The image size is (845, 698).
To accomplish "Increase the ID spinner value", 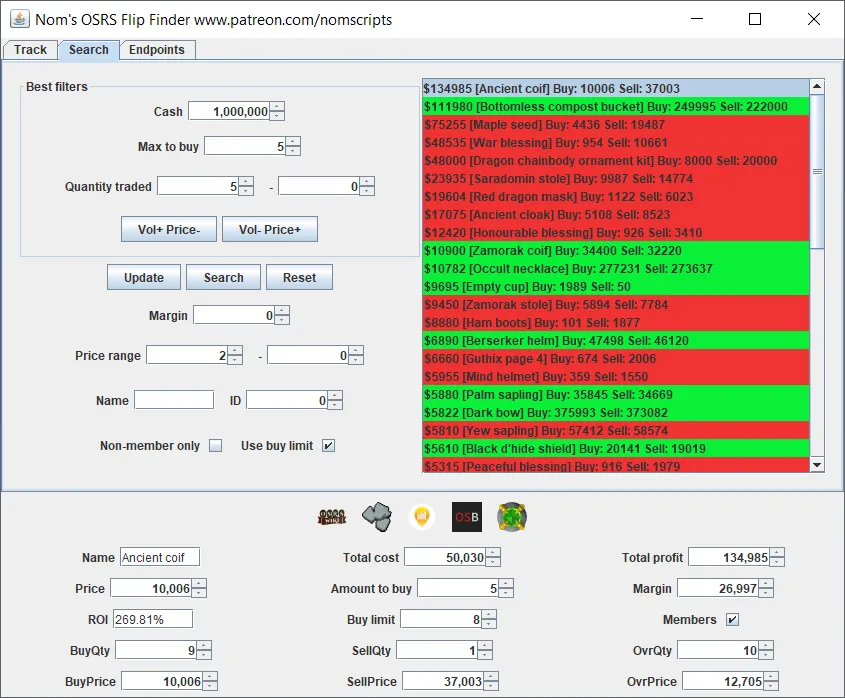I will tap(335, 396).
